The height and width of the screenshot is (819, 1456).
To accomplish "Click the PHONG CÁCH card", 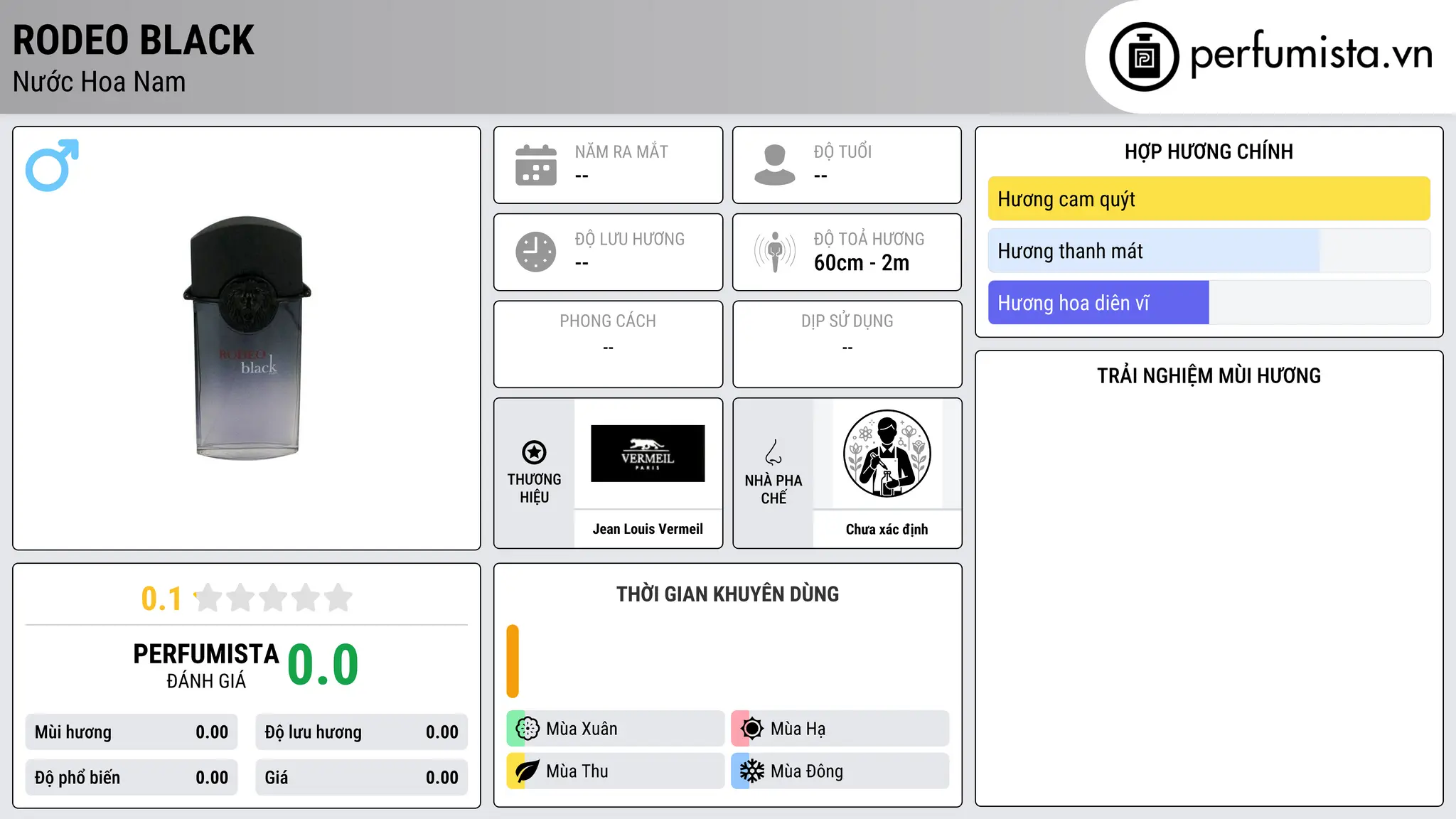I will pos(608,344).
